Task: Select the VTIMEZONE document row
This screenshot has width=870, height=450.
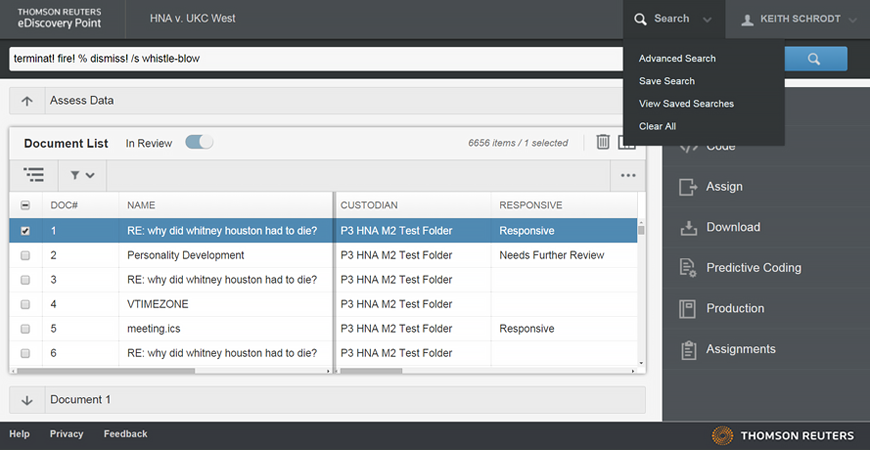Action: [323, 305]
